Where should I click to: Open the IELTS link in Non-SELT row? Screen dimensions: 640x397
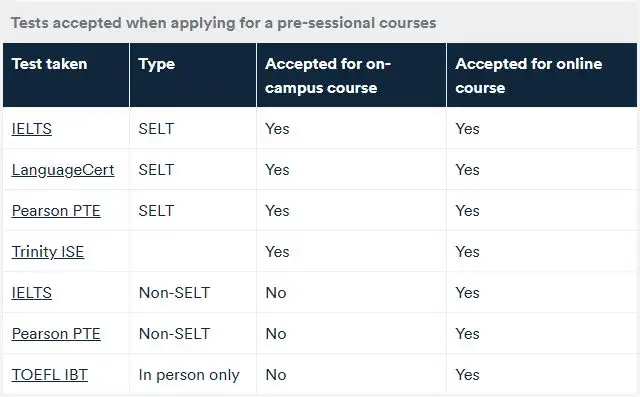pyautogui.click(x=31, y=293)
